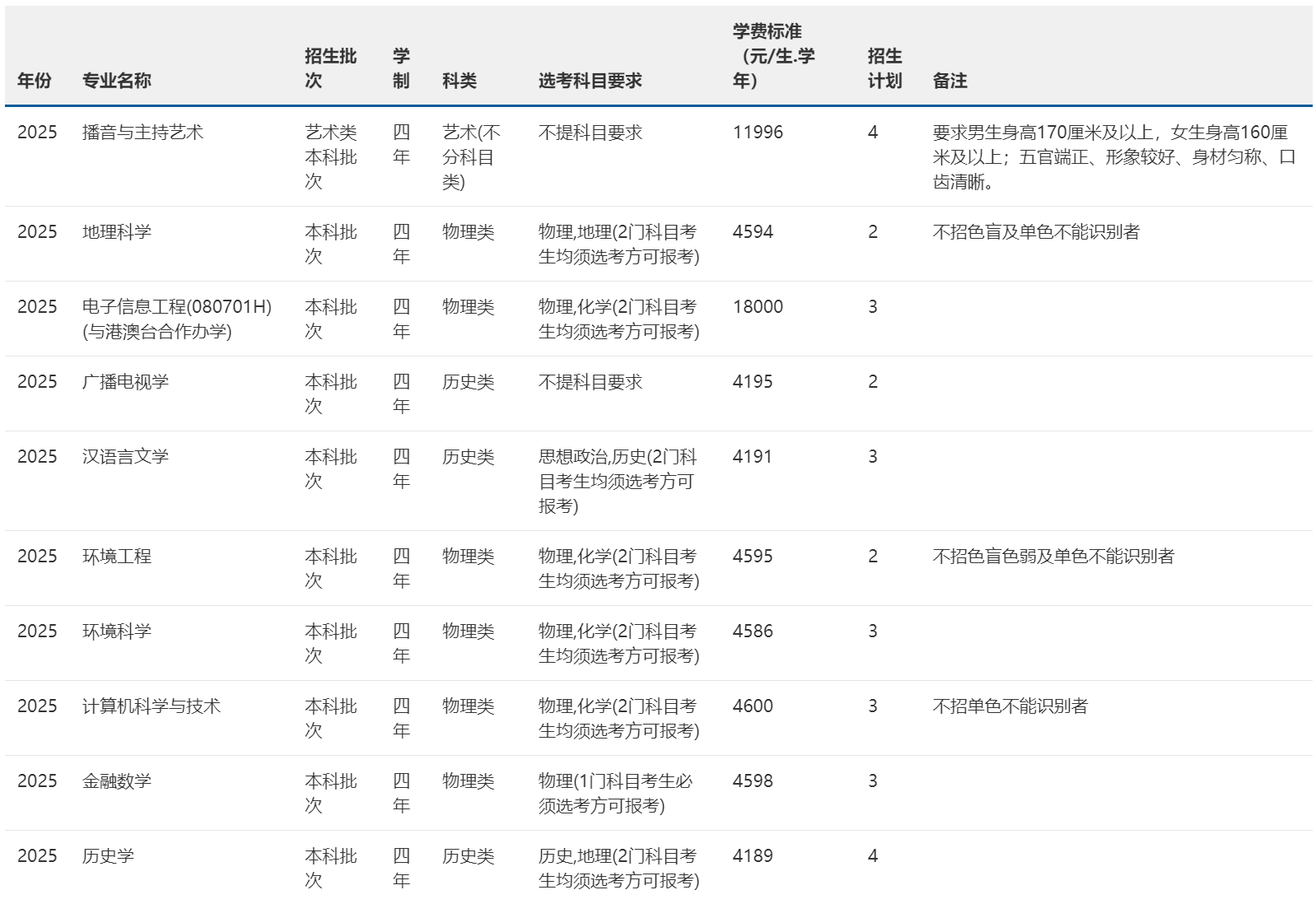
Task: Click the 专业名称 column header
Action: point(116,81)
